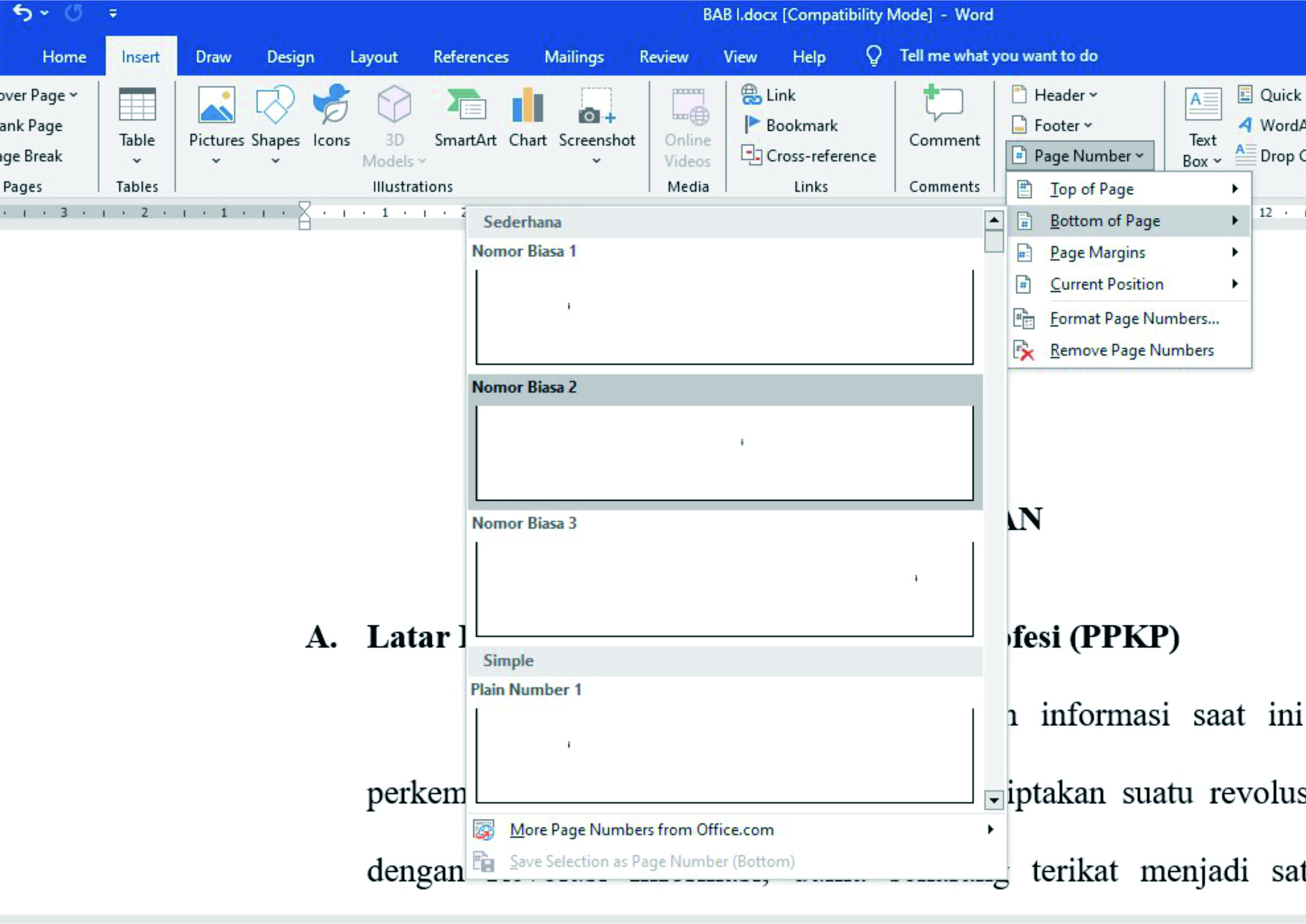Click the Tell me search box
Screen dimensions: 1306x924
998,56
